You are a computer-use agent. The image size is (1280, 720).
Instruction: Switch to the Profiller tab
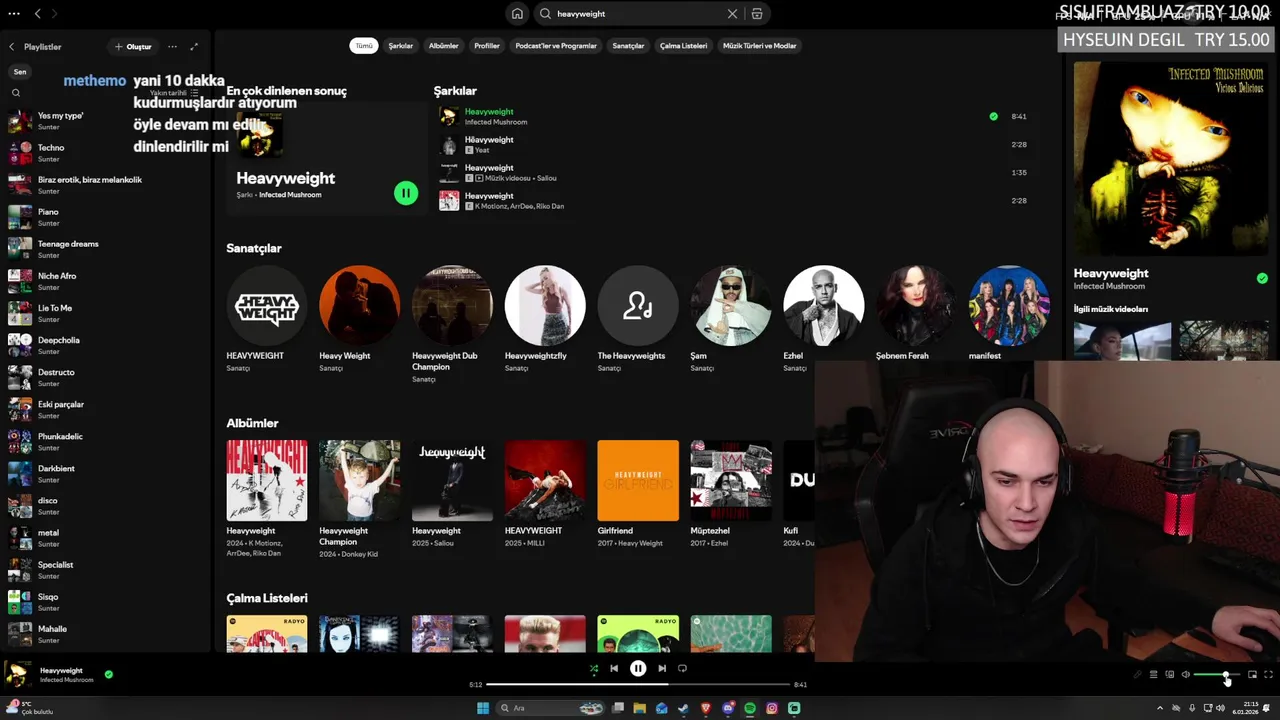click(x=487, y=46)
